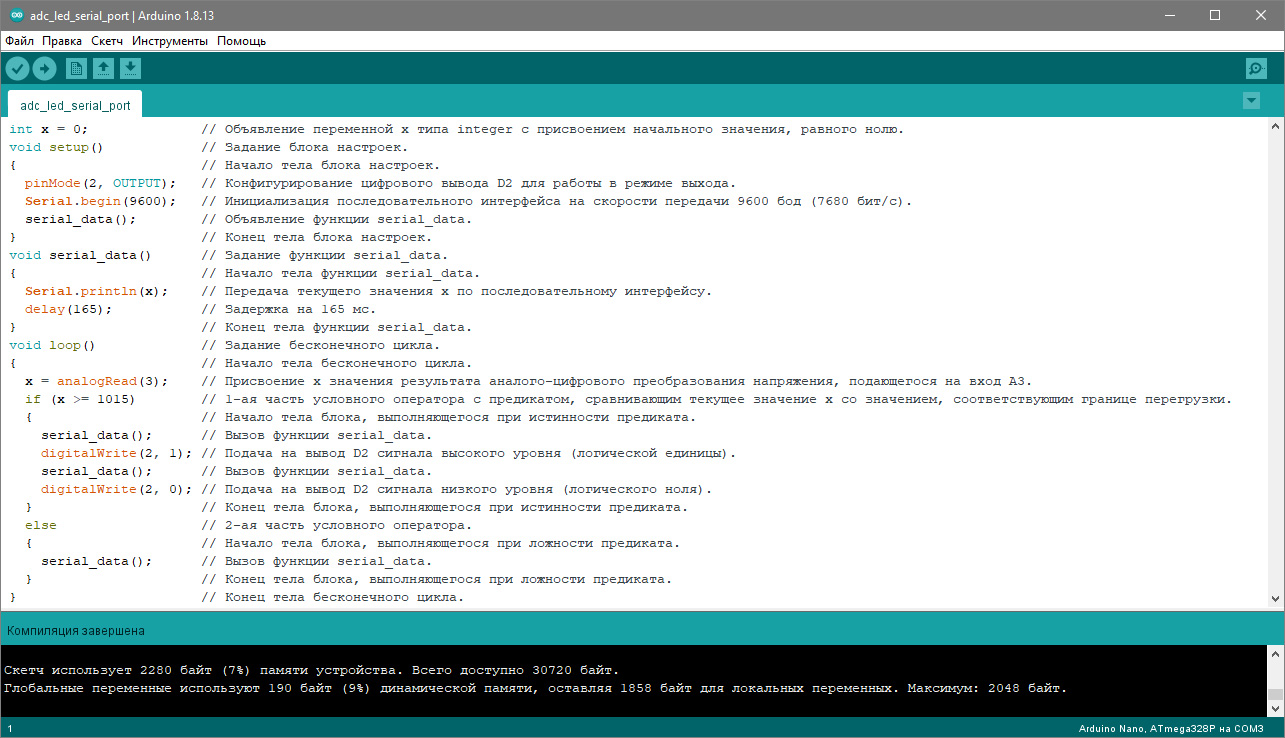Open the Правка menu
This screenshot has height=738, width=1285.
(x=62, y=41)
